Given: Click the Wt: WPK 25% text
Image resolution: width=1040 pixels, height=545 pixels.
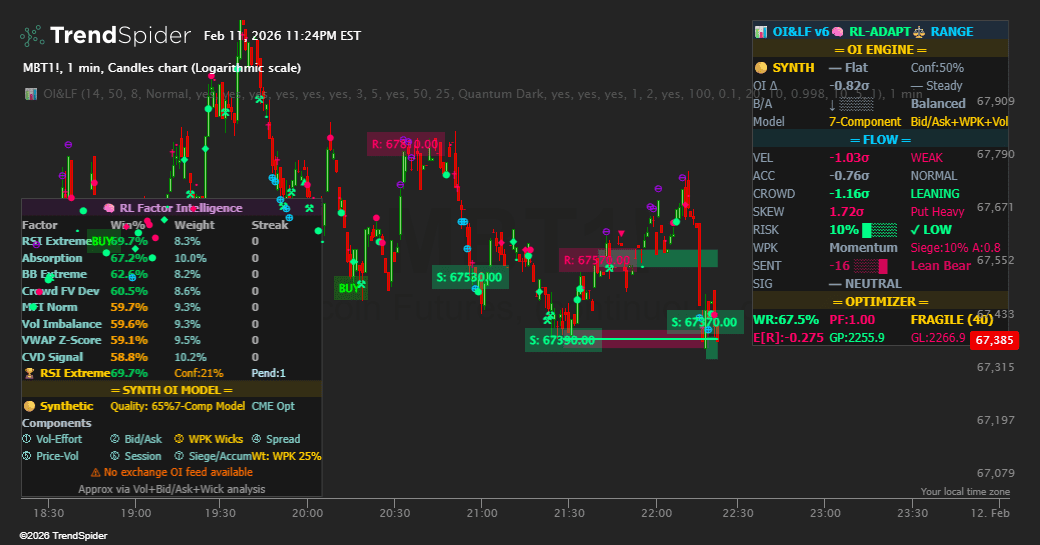Looking at the screenshot, I should click(x=287, y=456).
